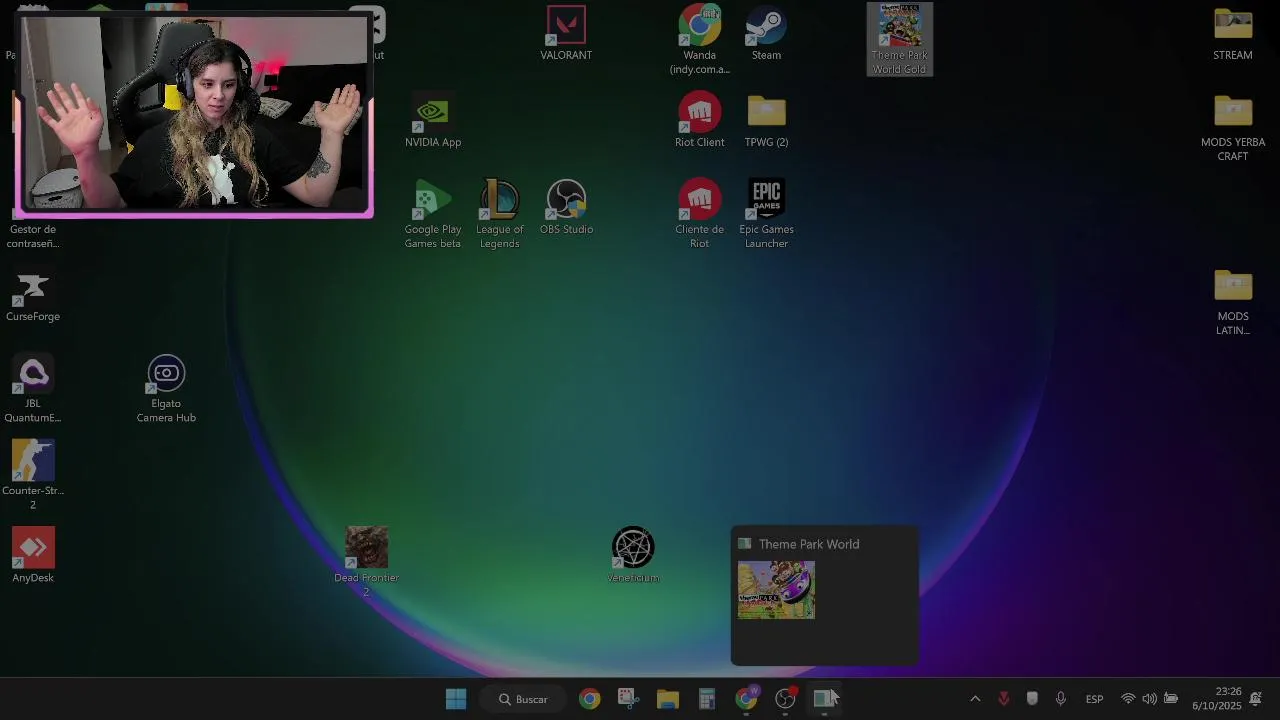Open the League of Legends shortcut
Screen dimensions: 1280x720
click(x=500, y=214)
